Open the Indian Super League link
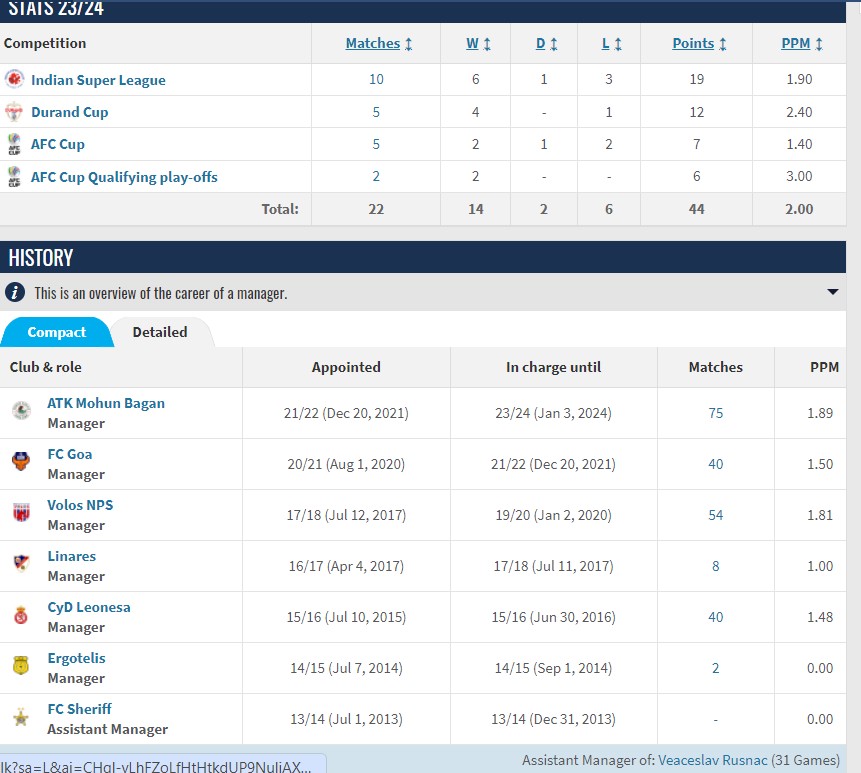 (x=98, y=80)
